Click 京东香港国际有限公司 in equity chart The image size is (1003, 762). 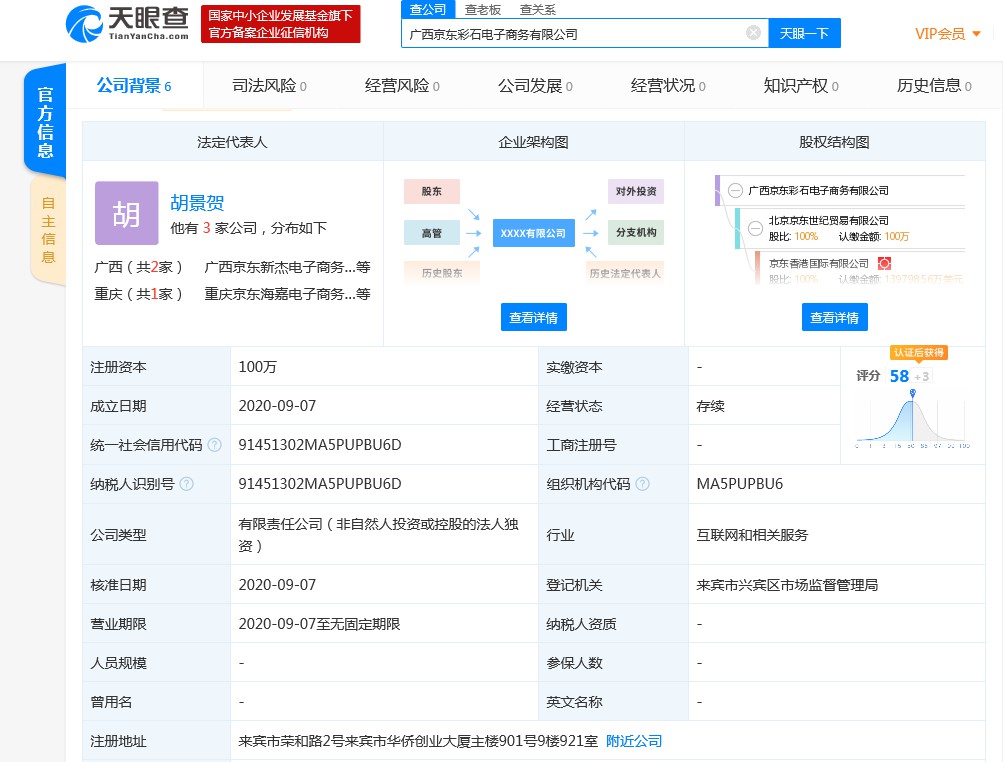tap(818, 264)
